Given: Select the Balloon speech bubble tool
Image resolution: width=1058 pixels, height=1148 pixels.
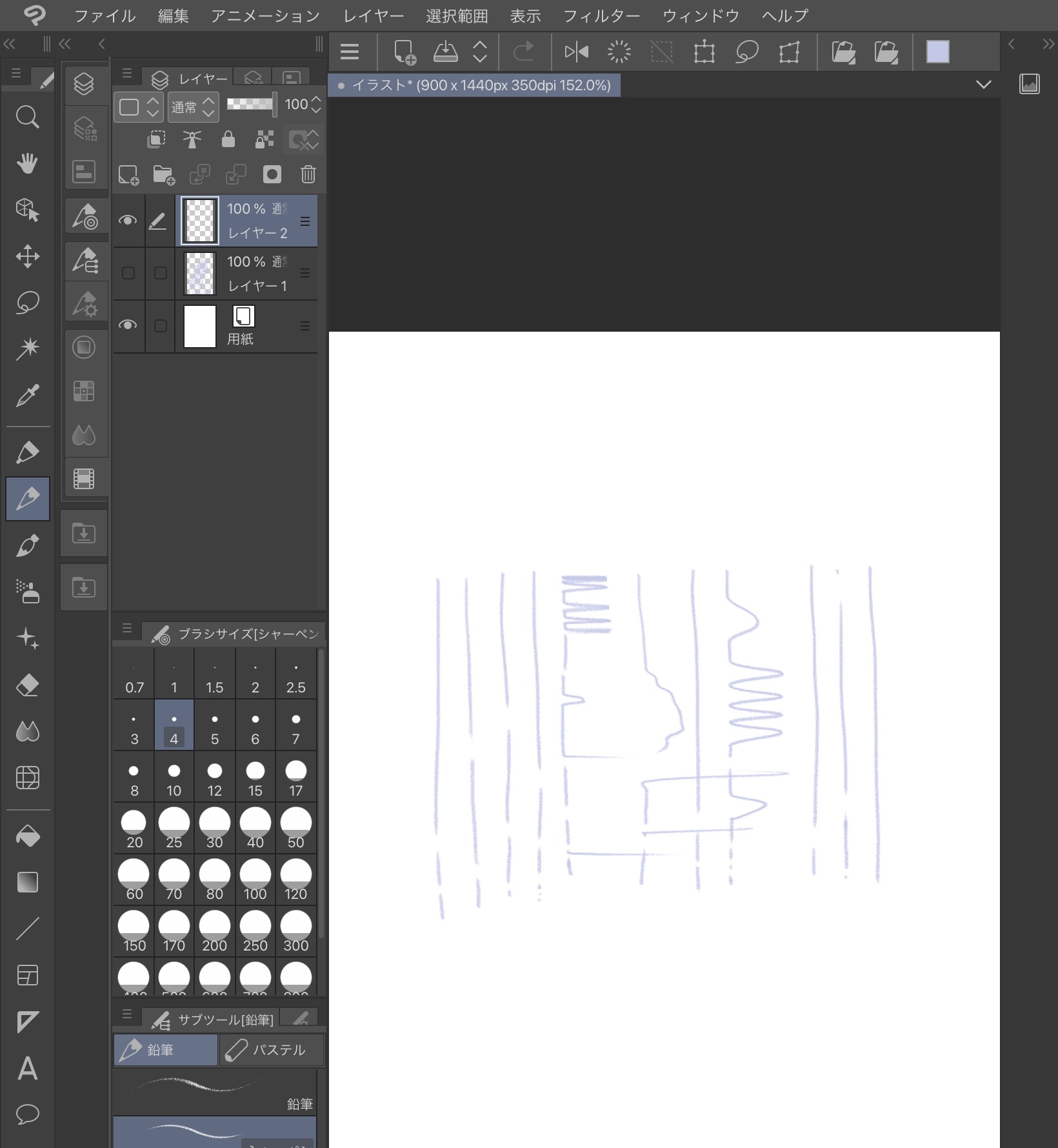Looking at the screenshot, I should [27, 1114].
